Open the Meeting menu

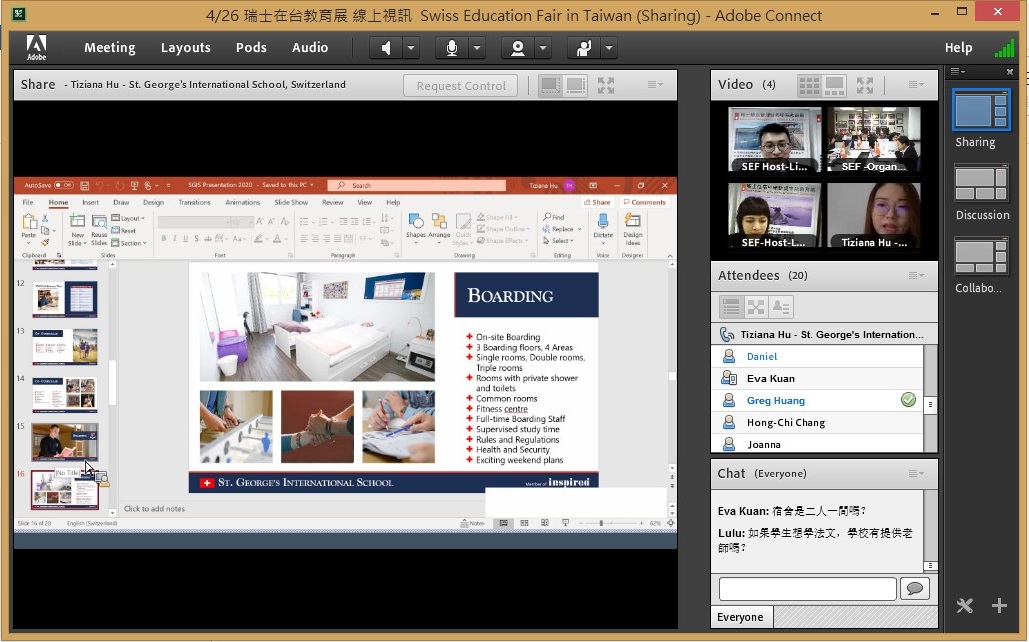110,47
